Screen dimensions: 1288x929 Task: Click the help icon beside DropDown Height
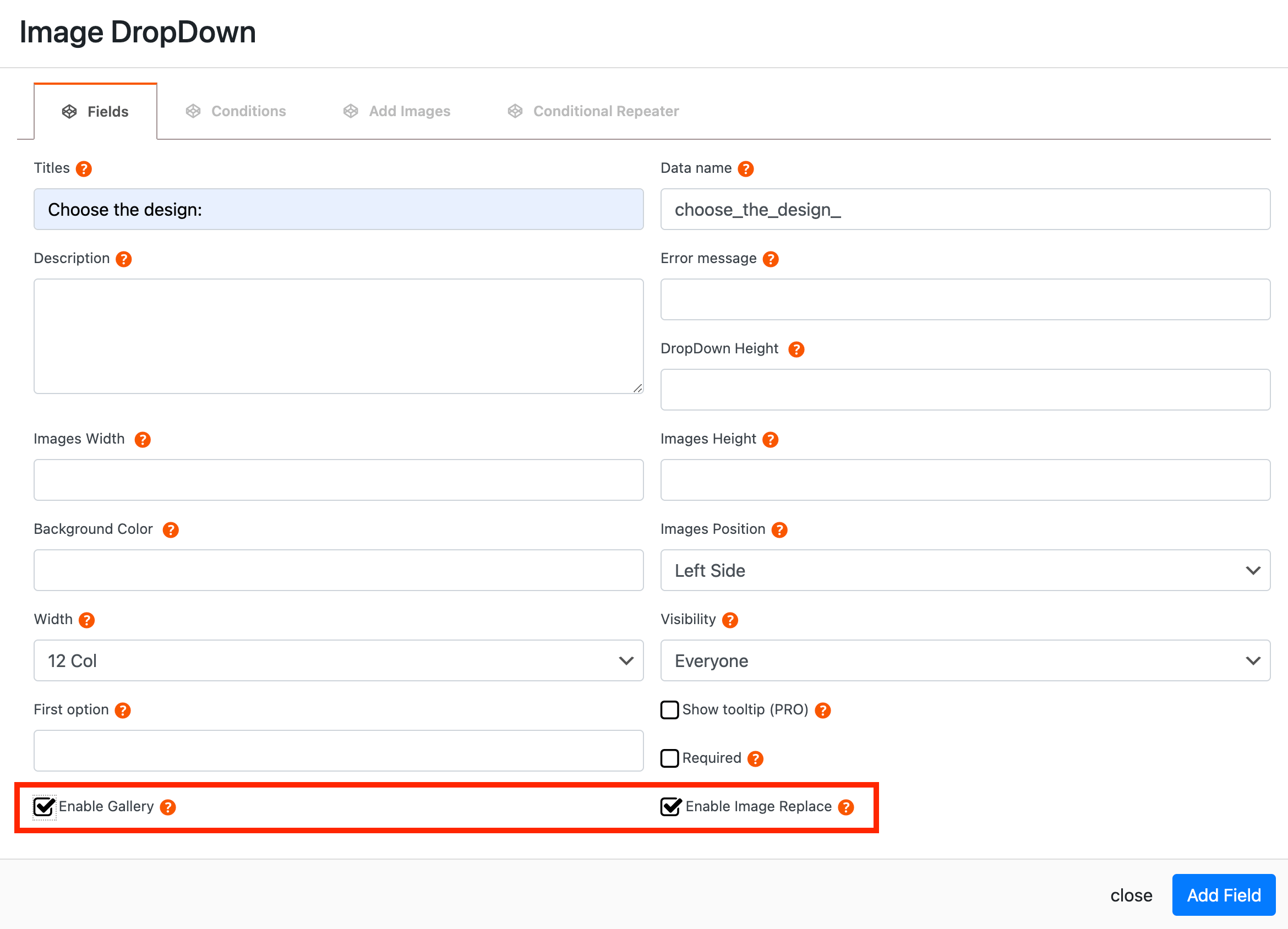point(796,349)
